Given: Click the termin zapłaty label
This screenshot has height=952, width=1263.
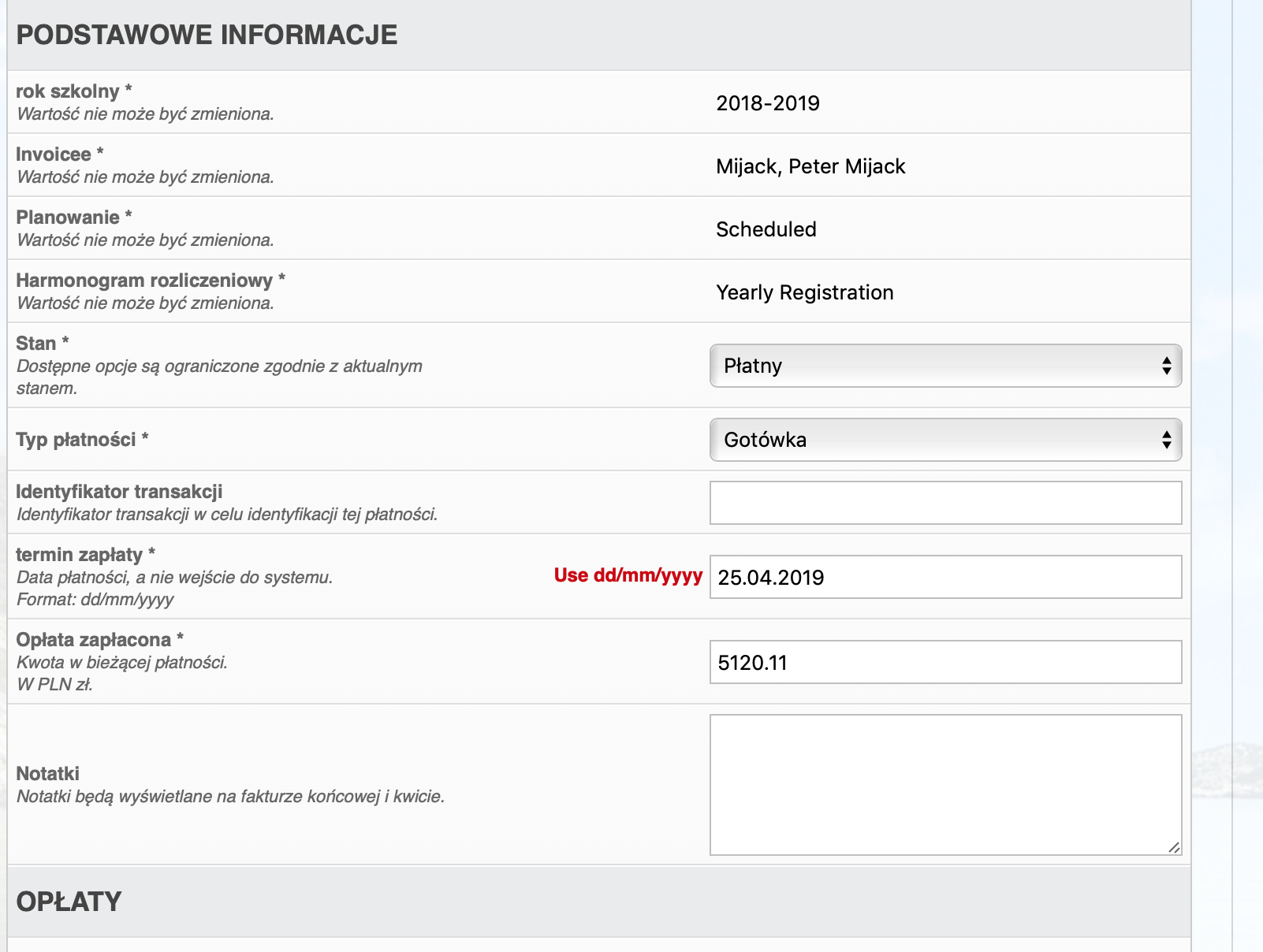Looking at the screenshot, I should pos(86,555).
